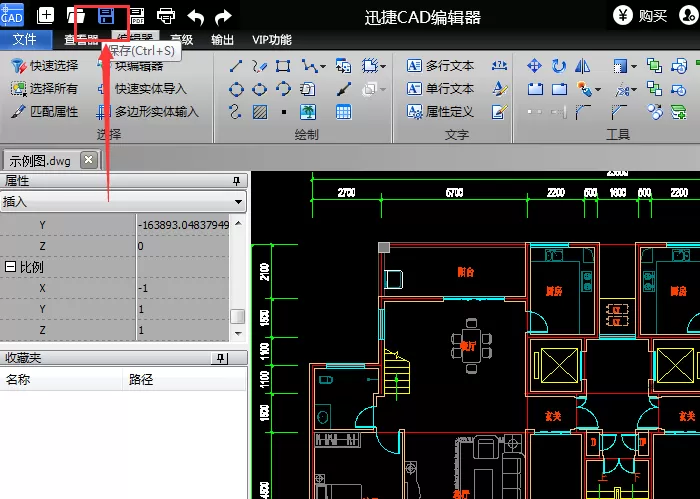
Task: Open the explode paint tool dropdown arrow
Action: (x=598, y=90)
